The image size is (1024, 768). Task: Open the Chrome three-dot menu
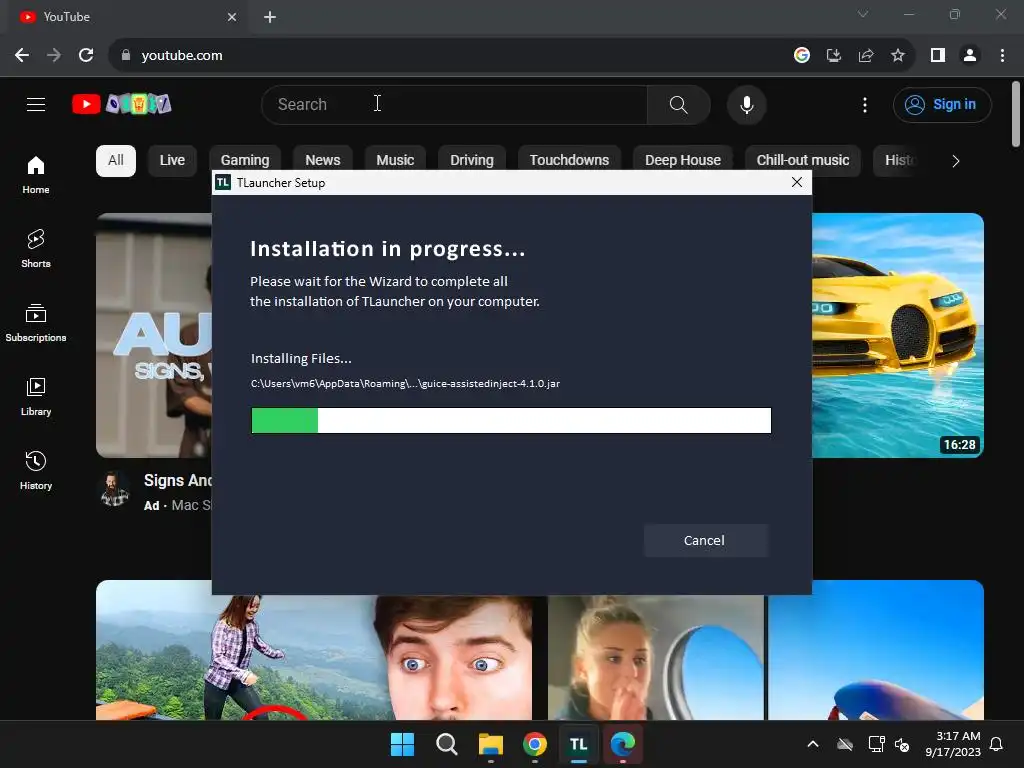point(1002,56)
